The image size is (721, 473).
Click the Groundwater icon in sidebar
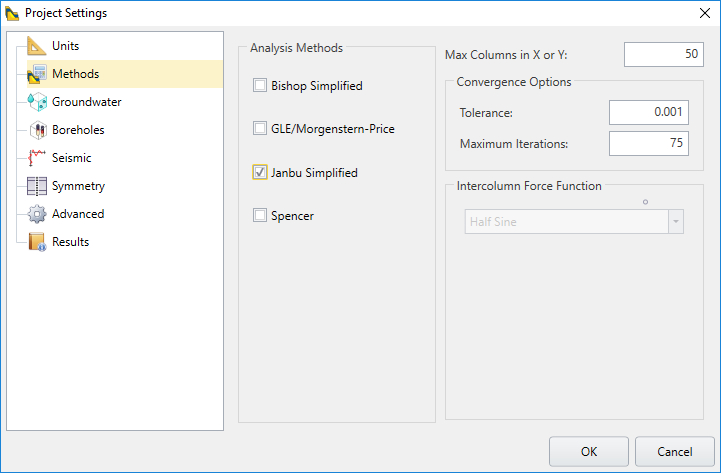[x=37, y=102]
